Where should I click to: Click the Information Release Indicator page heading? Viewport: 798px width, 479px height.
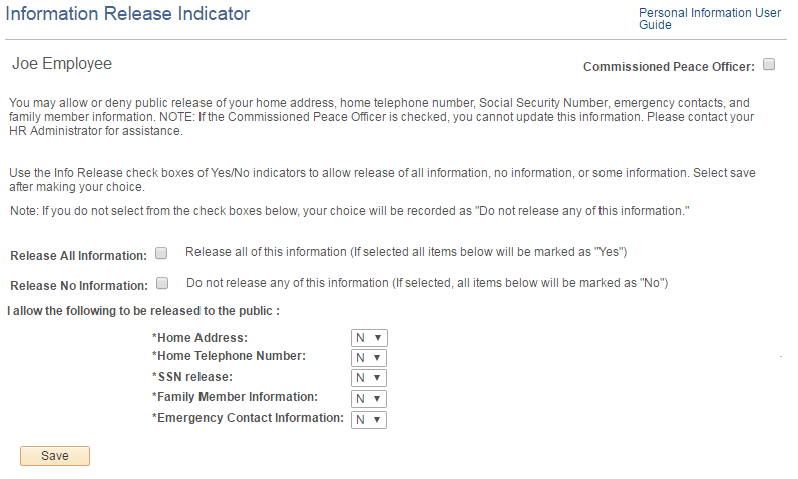point(128,14)
